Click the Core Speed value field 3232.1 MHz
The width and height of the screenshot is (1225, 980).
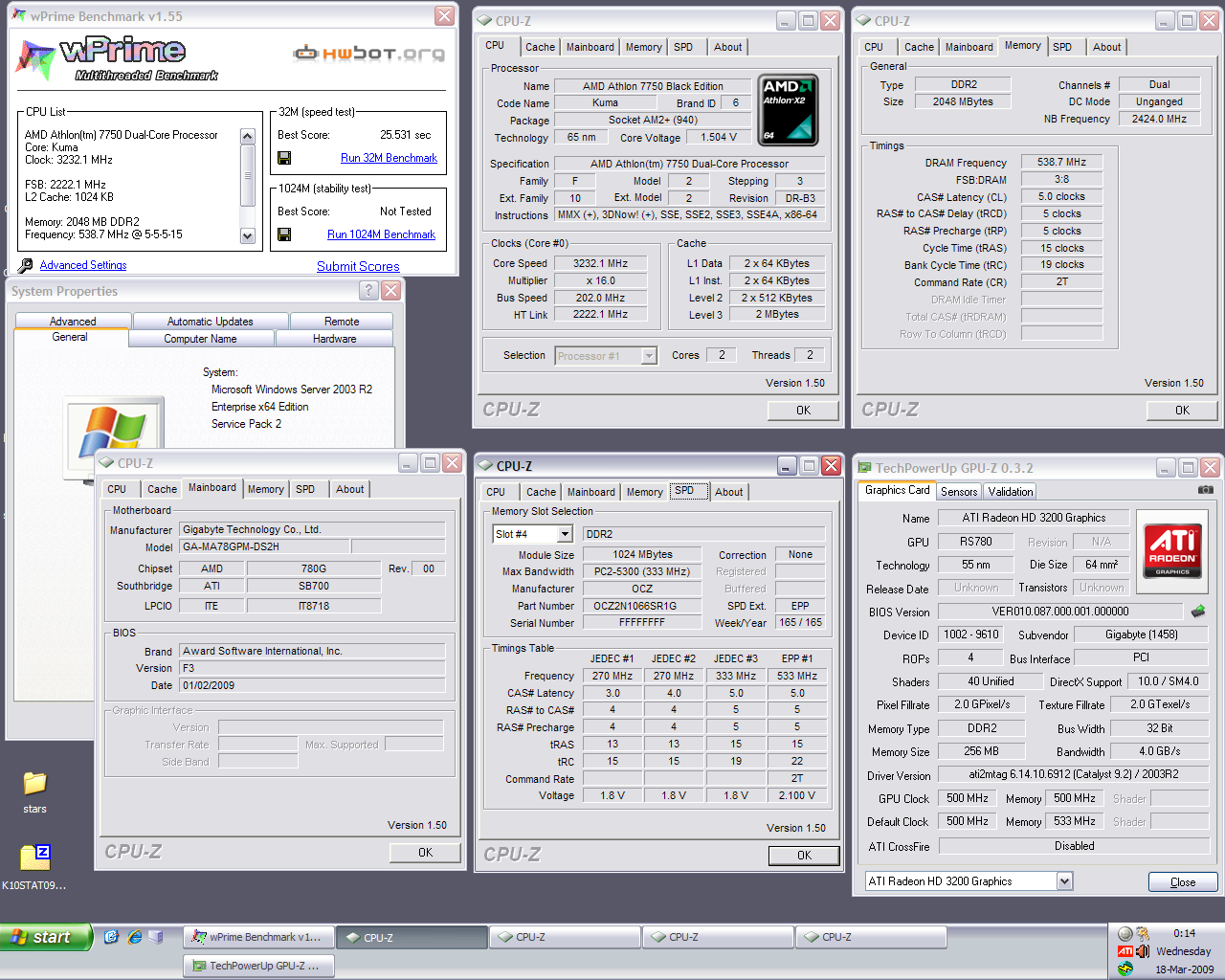(x=601, y=263)
